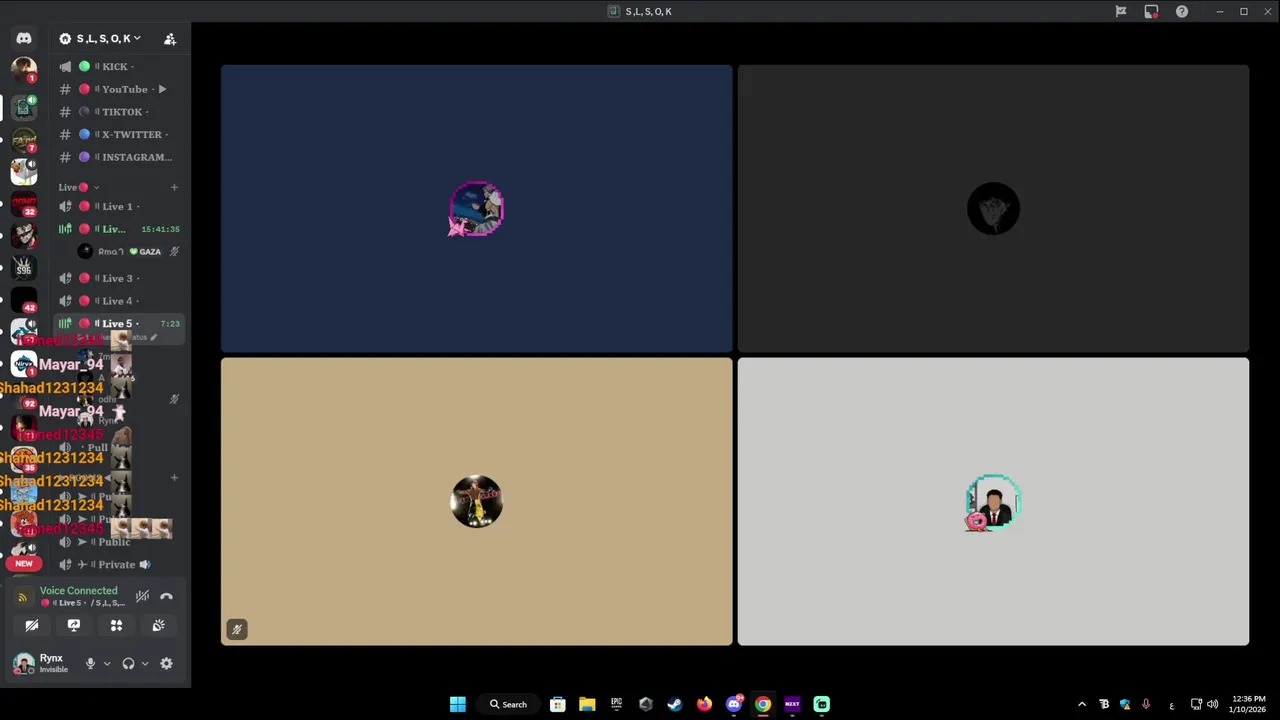Open the server with the 42 badge
Screen dimensions: 1280x720
tap(24, 300)
